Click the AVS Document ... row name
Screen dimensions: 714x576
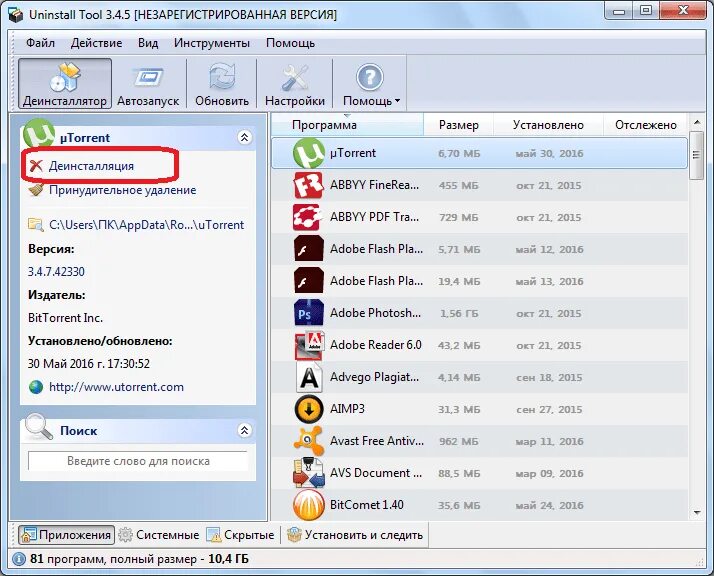pyautogui.click(x=376, y=473)
